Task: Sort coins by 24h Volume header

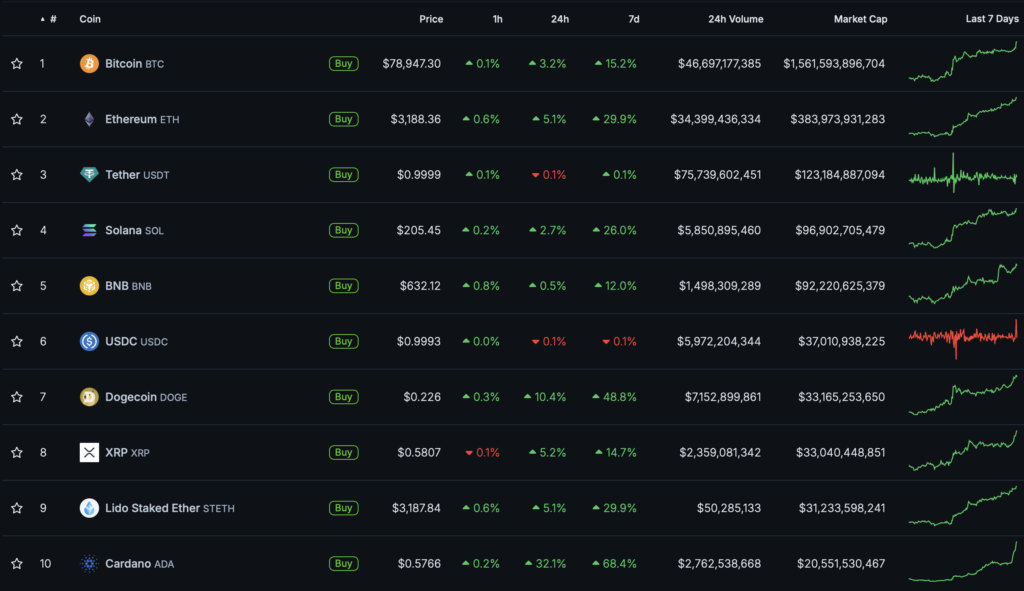Action: pos(735,19)
